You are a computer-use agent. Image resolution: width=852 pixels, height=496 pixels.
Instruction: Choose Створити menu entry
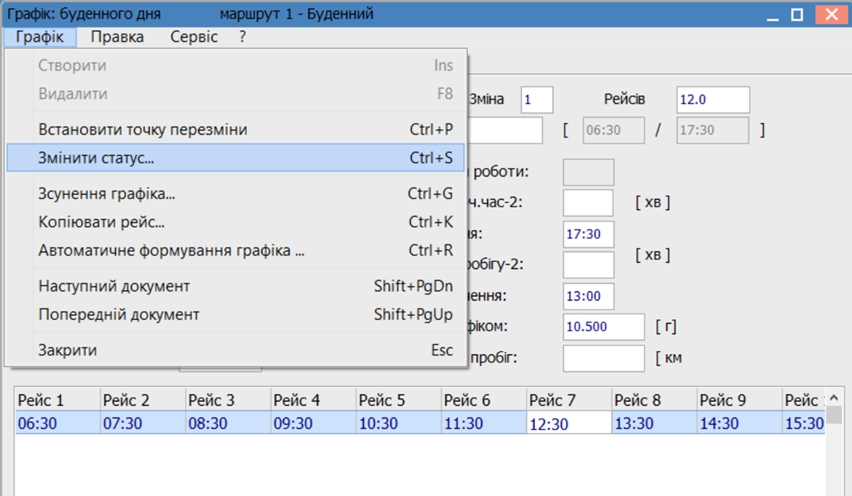point(236,66)
